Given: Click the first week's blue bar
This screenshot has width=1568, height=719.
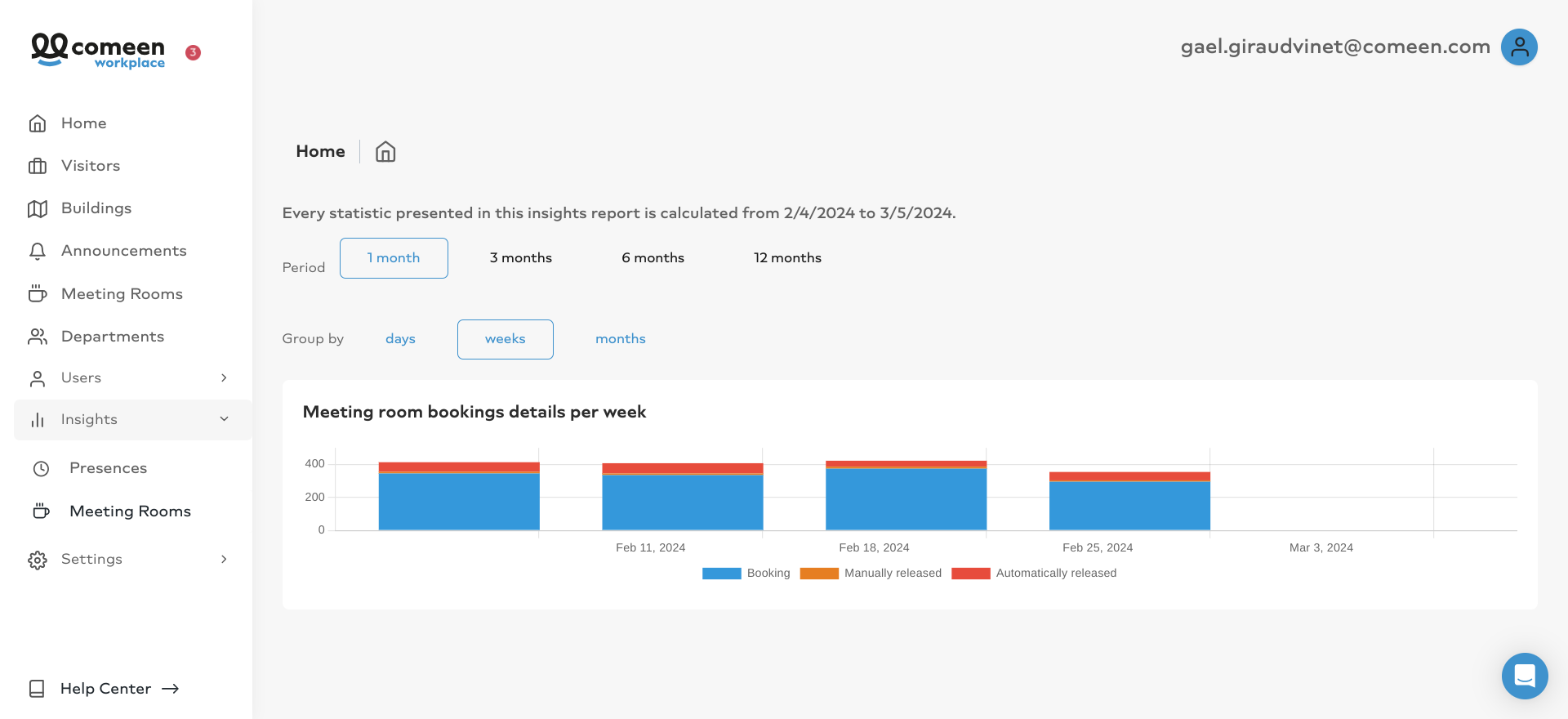Looking at the screenshot, I should pos(459,502).
